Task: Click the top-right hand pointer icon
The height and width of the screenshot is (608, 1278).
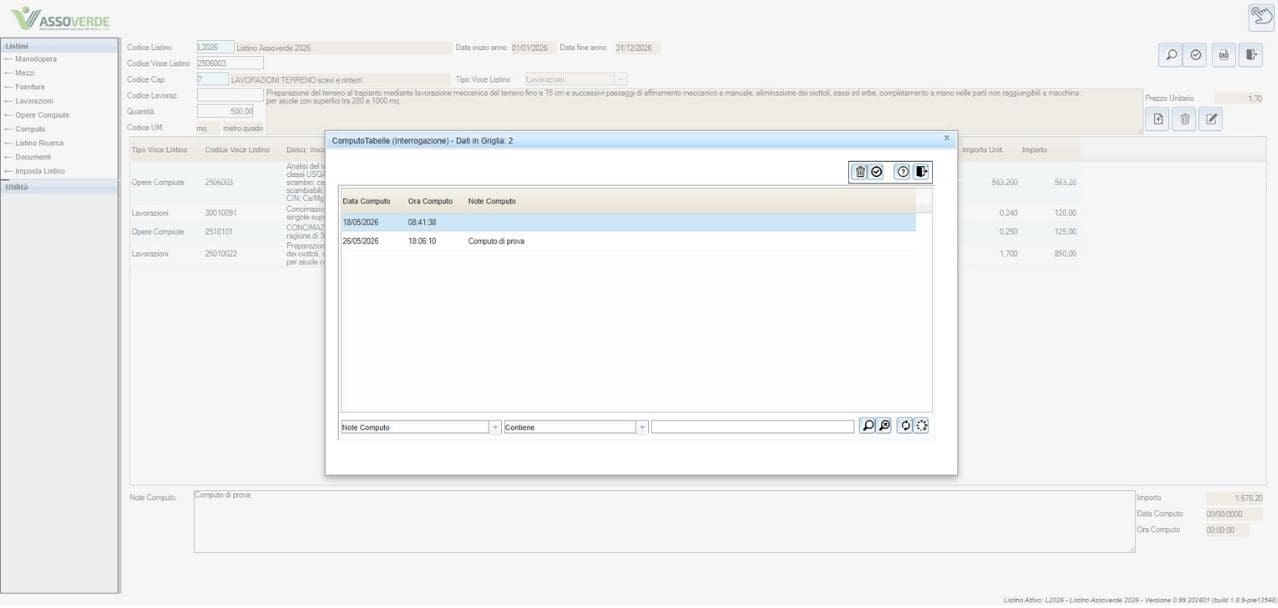Action: [1261, 17]
